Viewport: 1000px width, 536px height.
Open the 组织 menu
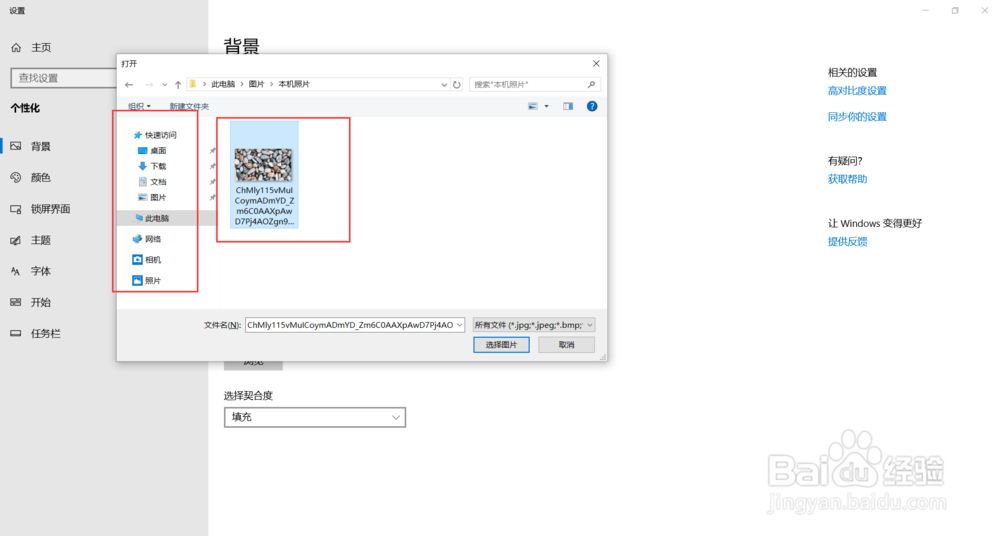point(139,107)
